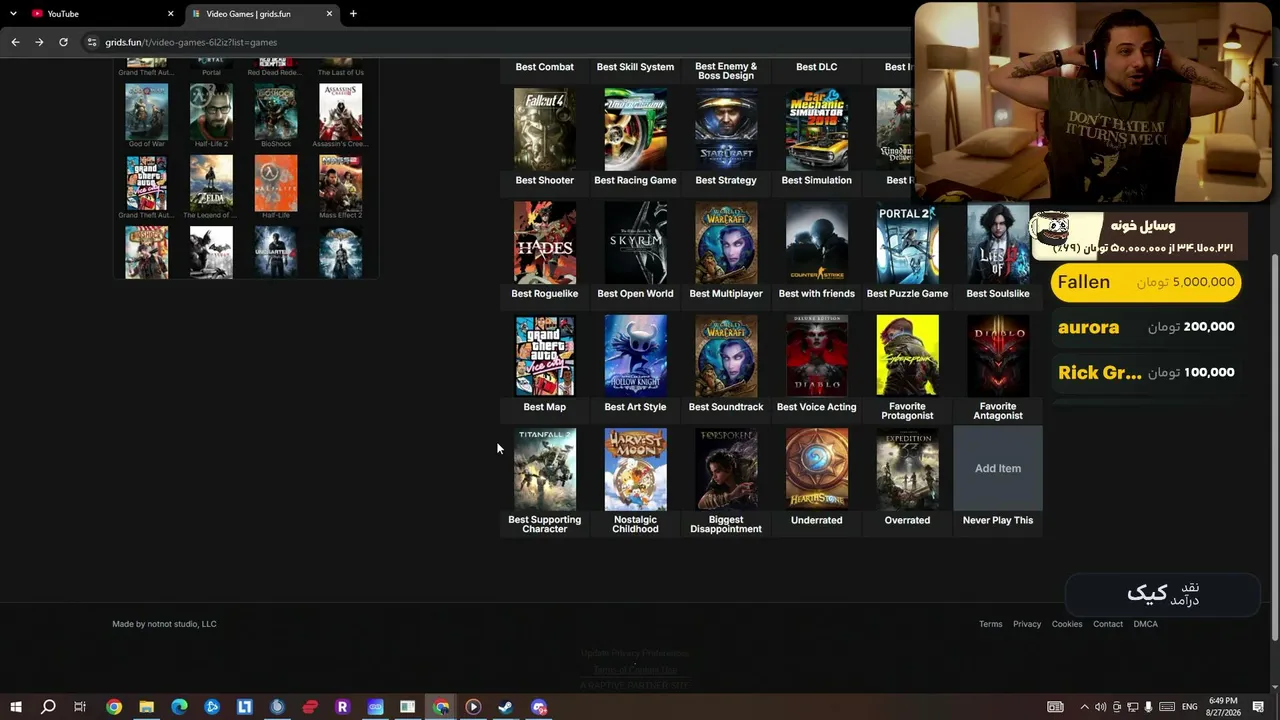Select the Best Map GTA Vice City tile
The image size is (1280, 720).
[x=545, y=356]
